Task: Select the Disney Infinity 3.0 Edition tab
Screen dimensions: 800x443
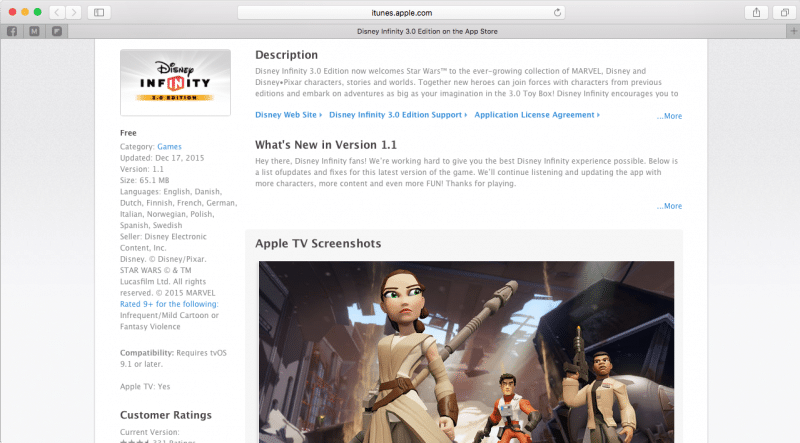Action: [x=428, y=31]
